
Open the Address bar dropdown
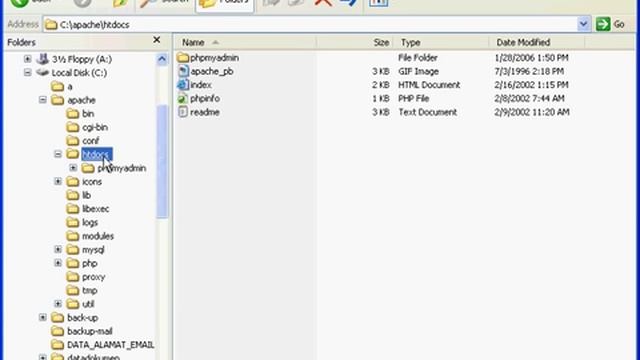(583, 24)
